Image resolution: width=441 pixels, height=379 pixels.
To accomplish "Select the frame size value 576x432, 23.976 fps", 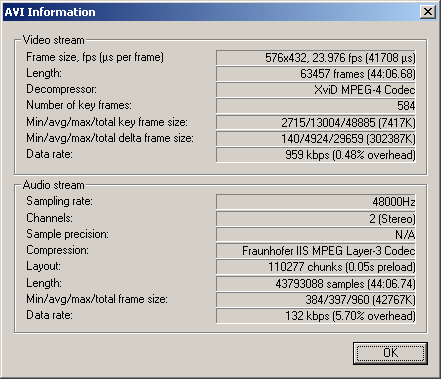I will [x=316, y=58].
